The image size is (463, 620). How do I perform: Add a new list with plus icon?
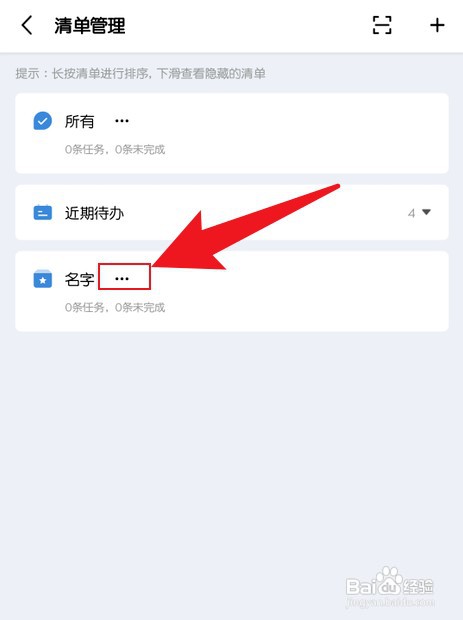click(437, 25)
